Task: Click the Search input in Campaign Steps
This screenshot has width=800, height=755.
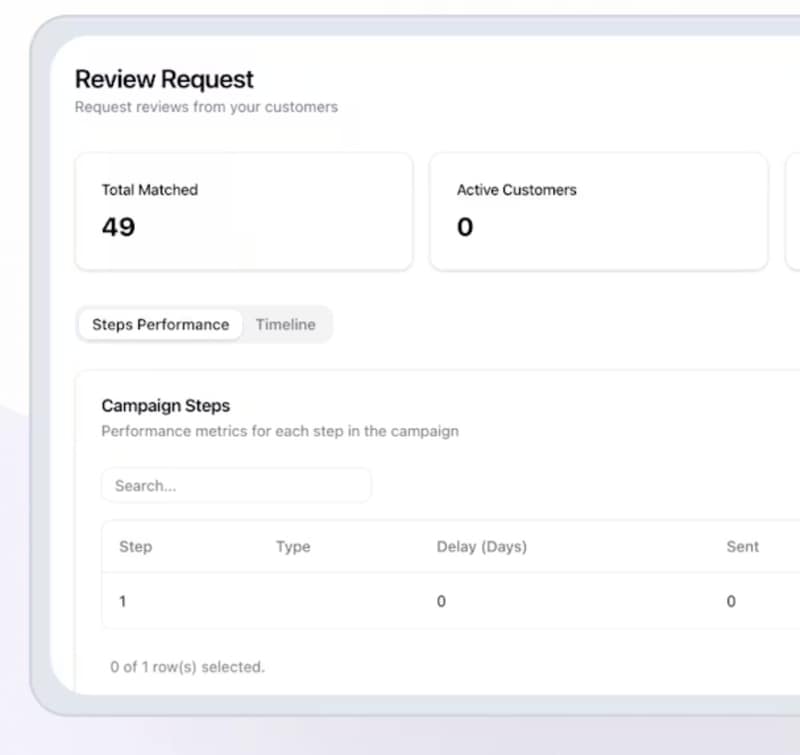Action: pyautogui.click(x=236, y=486)
